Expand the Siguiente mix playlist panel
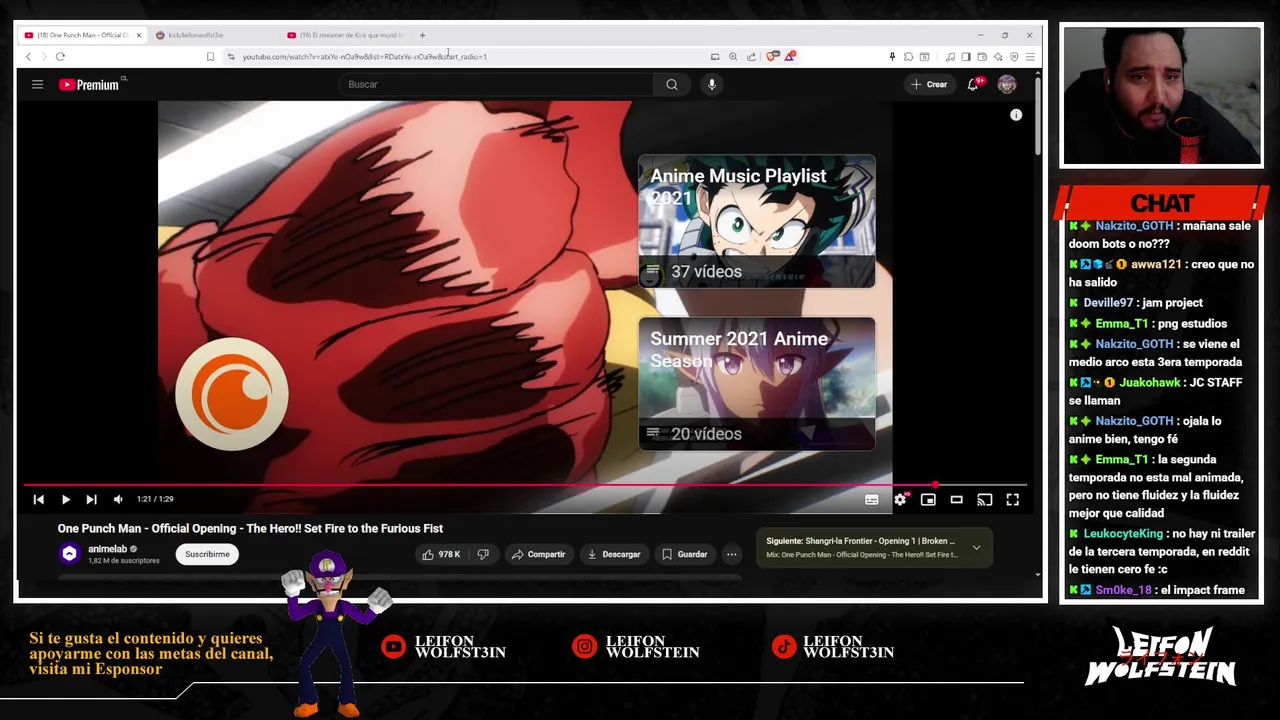Screen dimensions: 1280x720 coord(976,547)
